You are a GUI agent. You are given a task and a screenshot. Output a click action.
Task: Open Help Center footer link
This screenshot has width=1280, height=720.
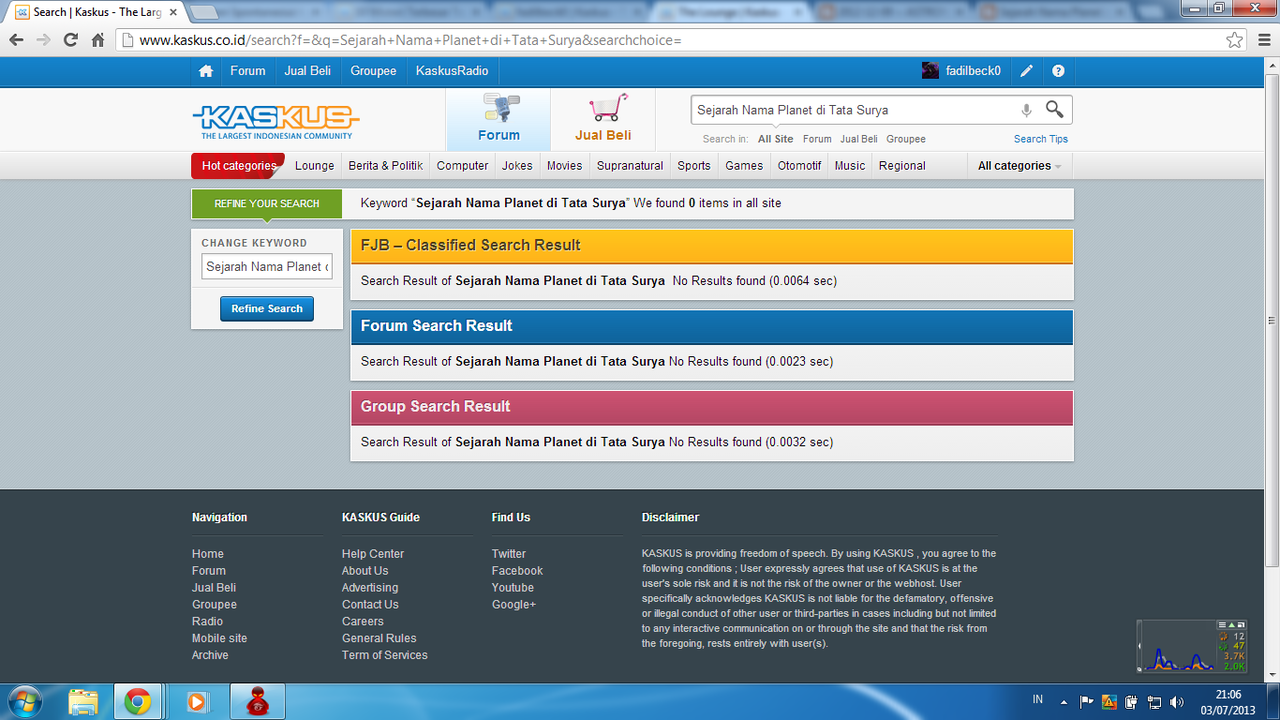click(x=373, y=554)
